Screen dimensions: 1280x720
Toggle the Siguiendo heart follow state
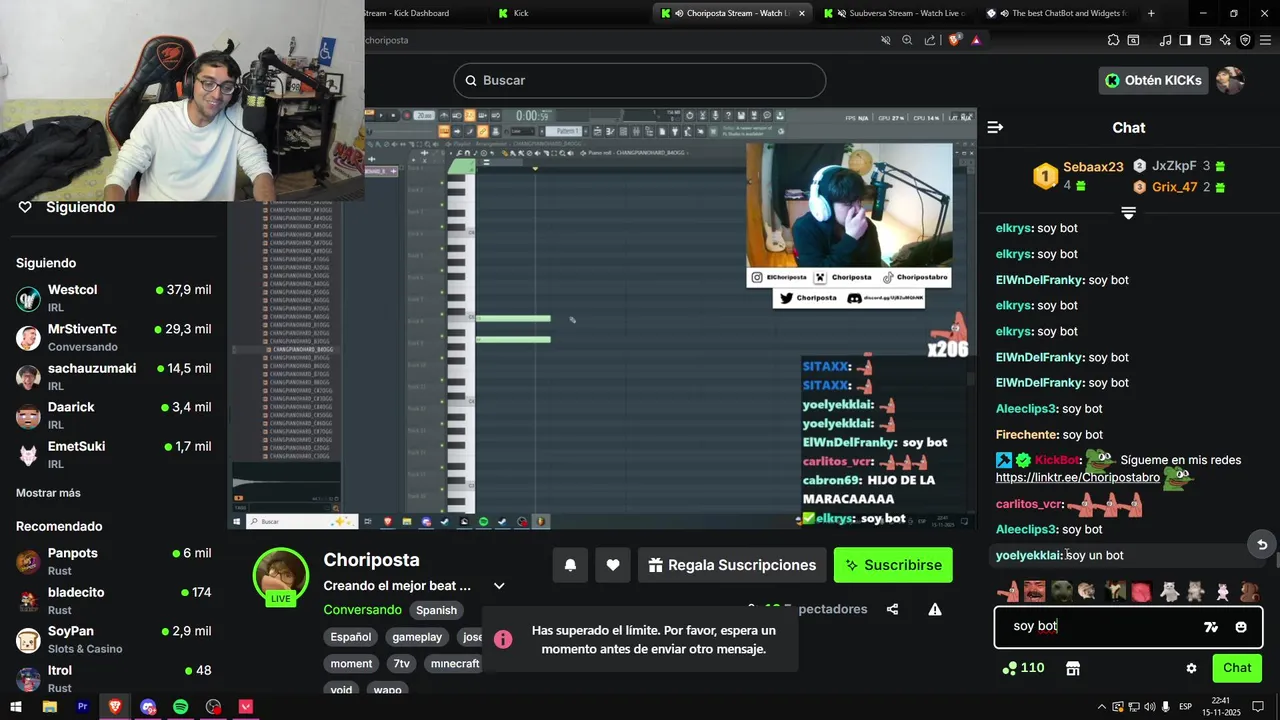pyautogui.click(x=25, y=207)
